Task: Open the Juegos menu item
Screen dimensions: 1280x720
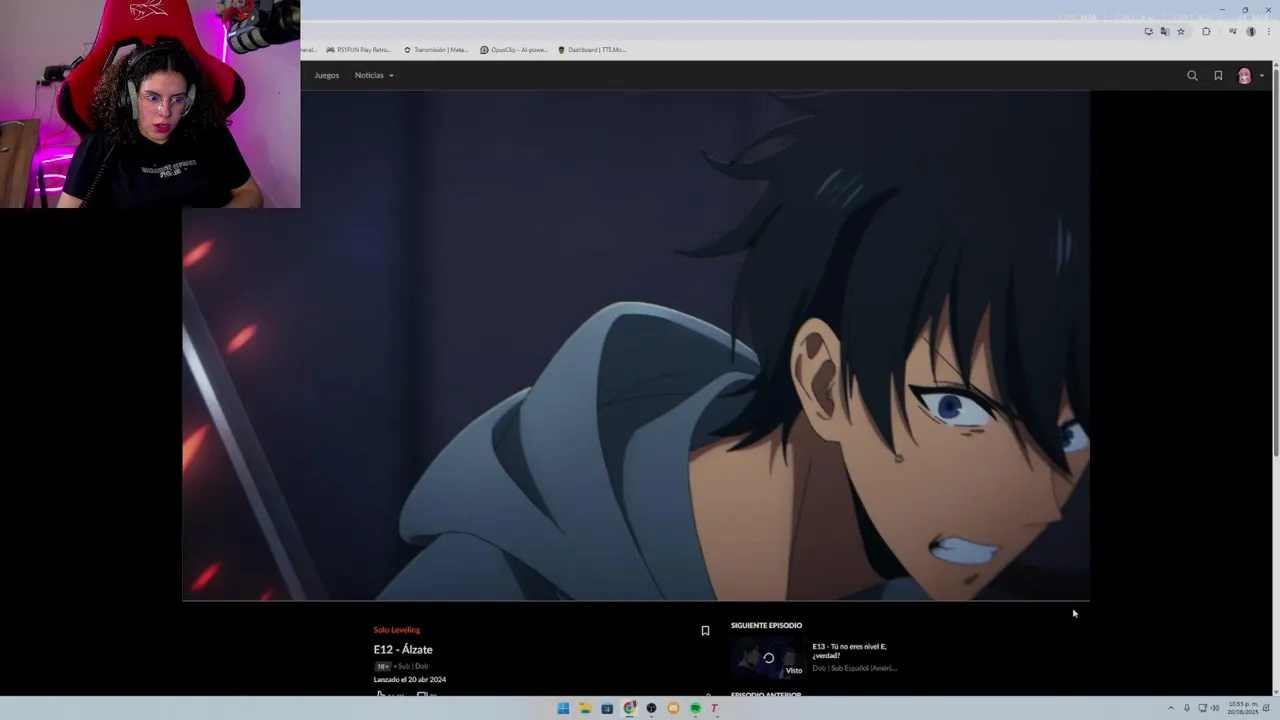Action: coord(326,75)
